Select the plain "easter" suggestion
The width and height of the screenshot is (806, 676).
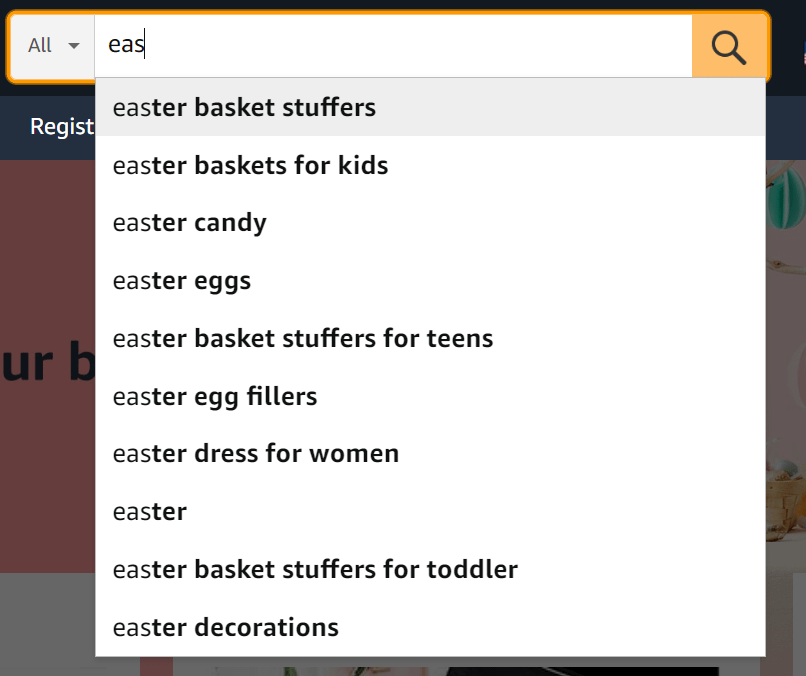point(149,511)
